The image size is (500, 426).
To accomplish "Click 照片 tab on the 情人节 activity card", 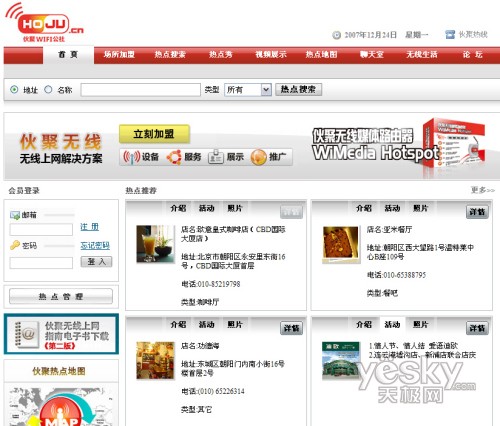I will click(421, 324).
